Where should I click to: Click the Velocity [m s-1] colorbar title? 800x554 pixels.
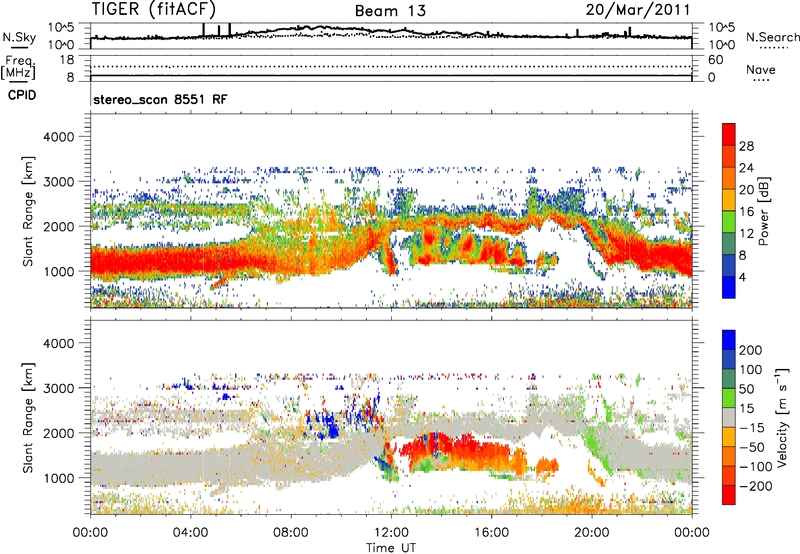tap(782, 417)
